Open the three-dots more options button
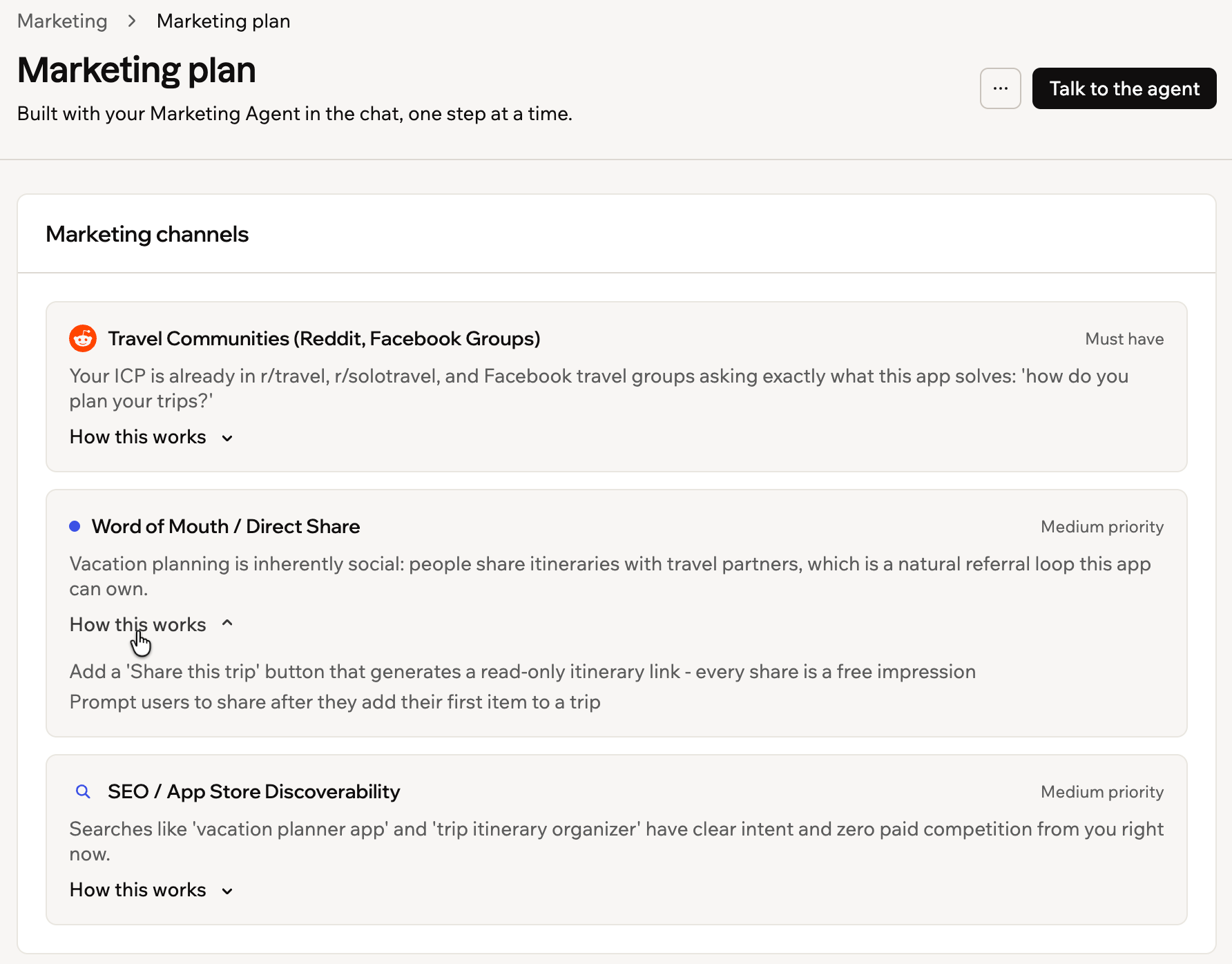Image resolution: width=1232 pixels, height=964 pixels. (1001, 88)
